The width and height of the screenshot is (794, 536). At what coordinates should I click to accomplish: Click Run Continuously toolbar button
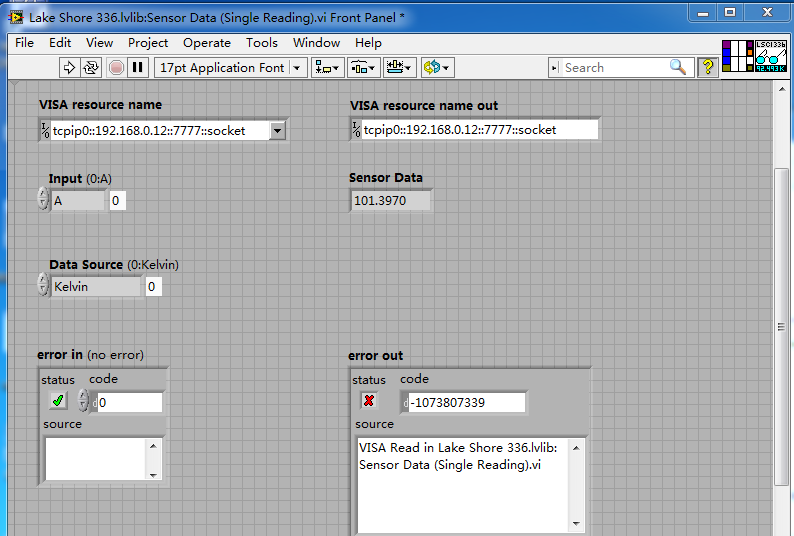91,67
